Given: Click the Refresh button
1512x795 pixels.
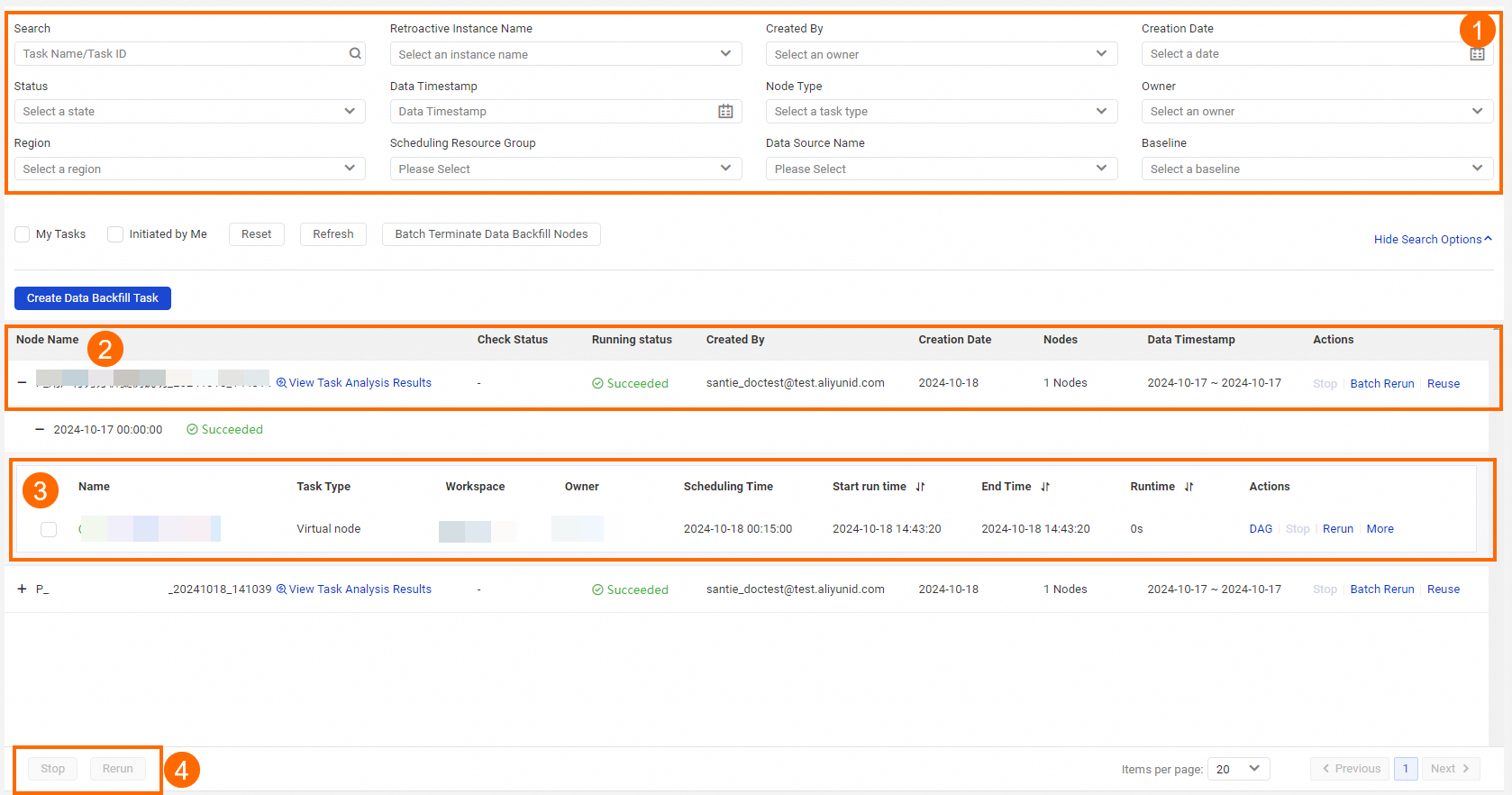Looking at the screenshot, I should point(333,234).
